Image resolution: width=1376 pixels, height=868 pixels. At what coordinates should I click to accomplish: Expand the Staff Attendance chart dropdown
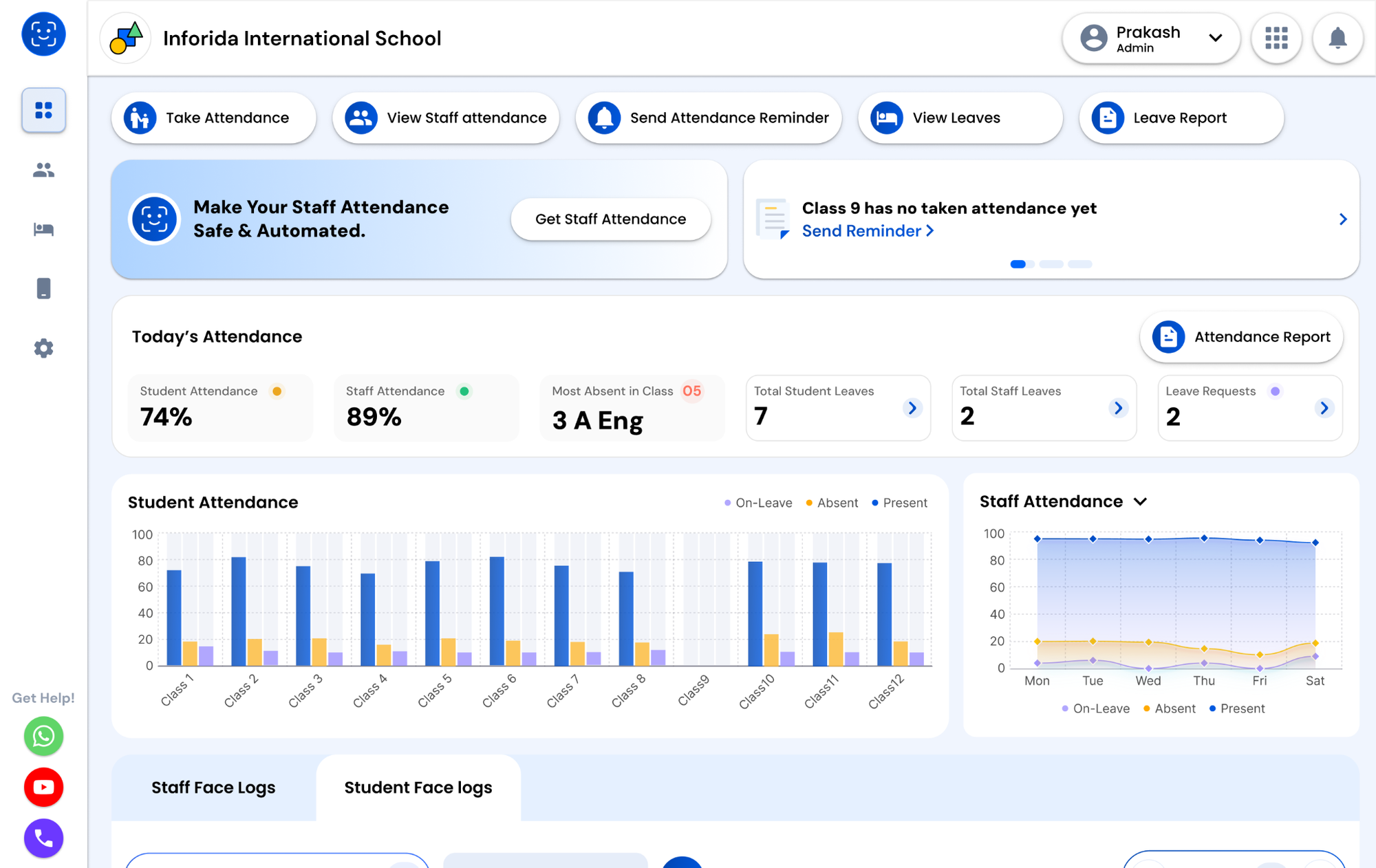coord(1140,501)
